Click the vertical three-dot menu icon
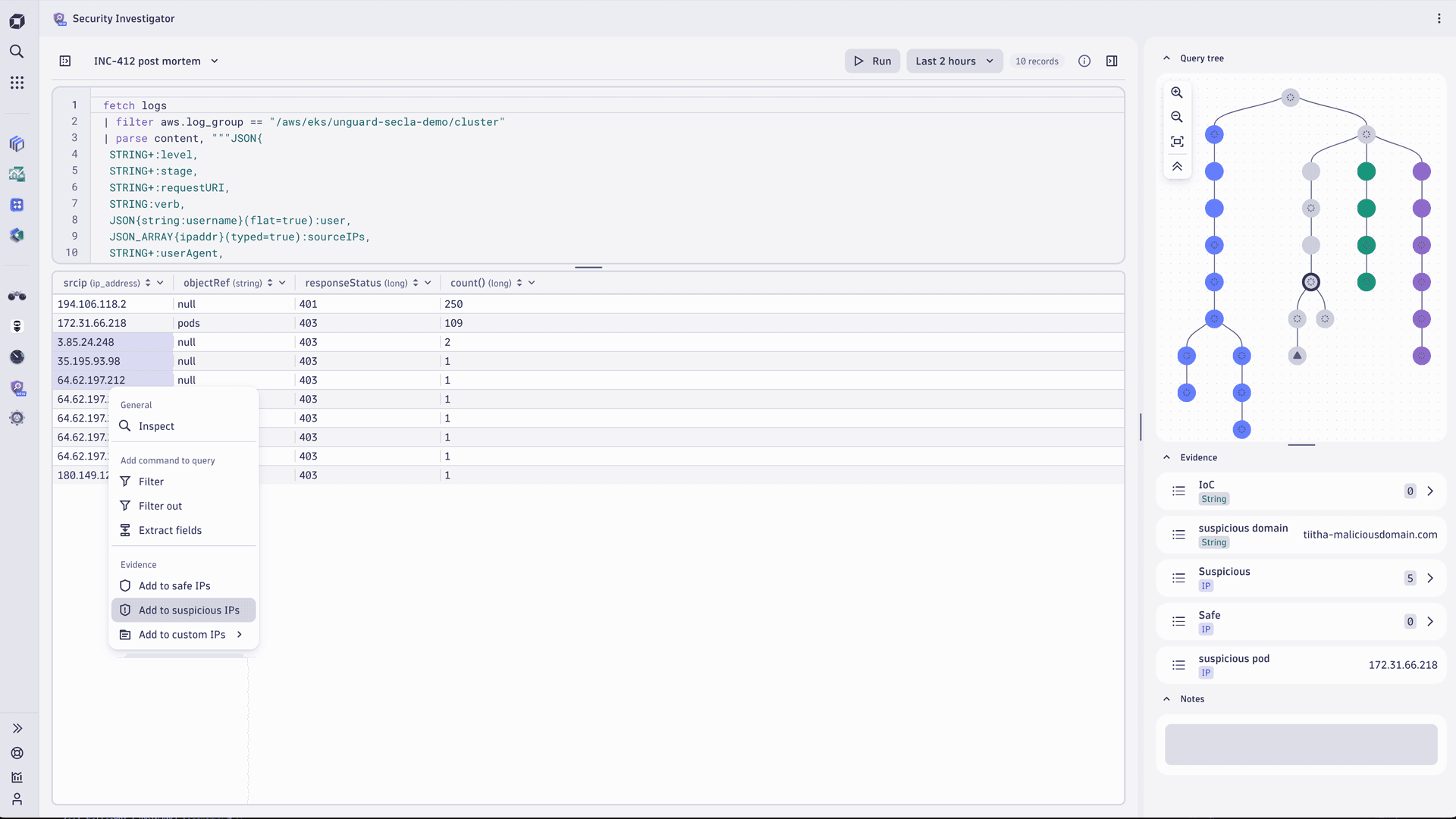Image resolution: width=1456 pixels, height=819 pixels. 1439,18
